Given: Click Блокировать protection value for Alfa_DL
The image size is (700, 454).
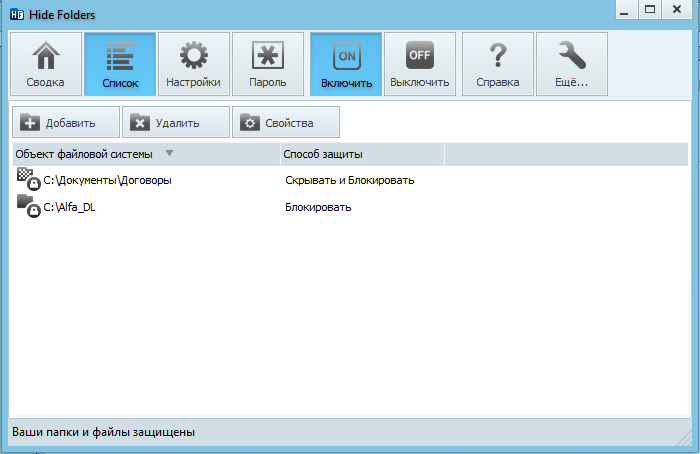Looking at the screenshot, I should (318, 208).
